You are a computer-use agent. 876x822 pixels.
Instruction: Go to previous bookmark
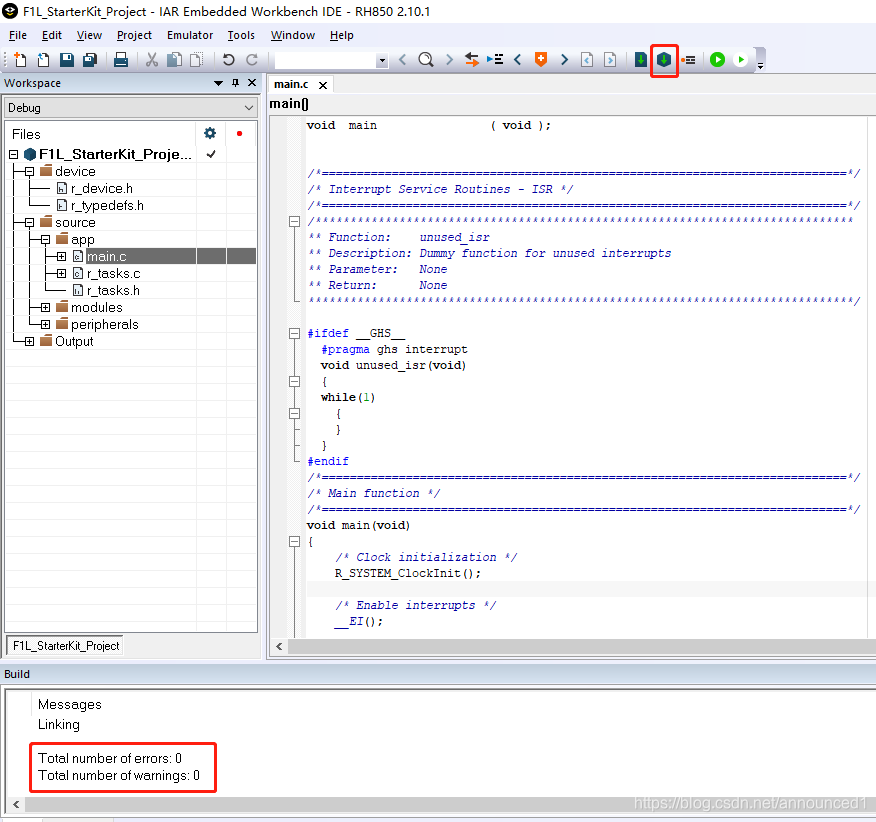pos(517,59)
